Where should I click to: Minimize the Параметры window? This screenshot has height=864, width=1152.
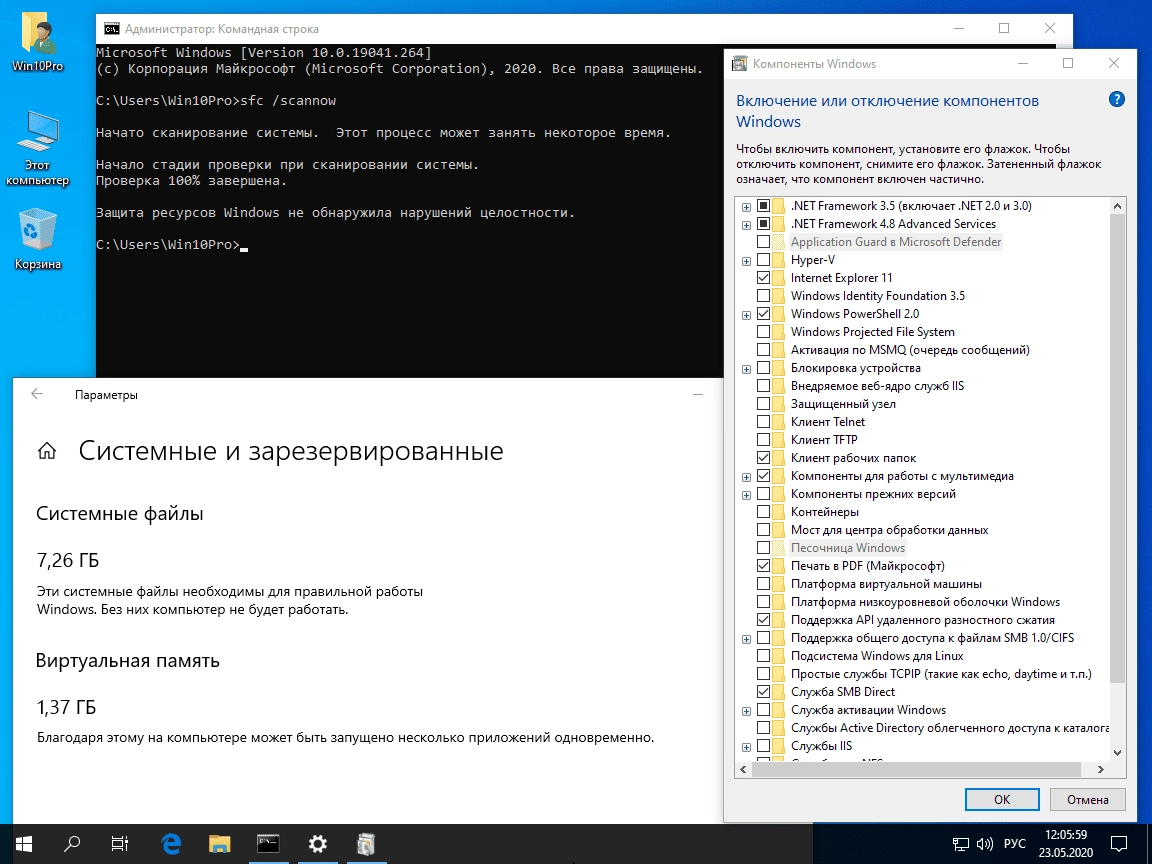pos(698,395)
